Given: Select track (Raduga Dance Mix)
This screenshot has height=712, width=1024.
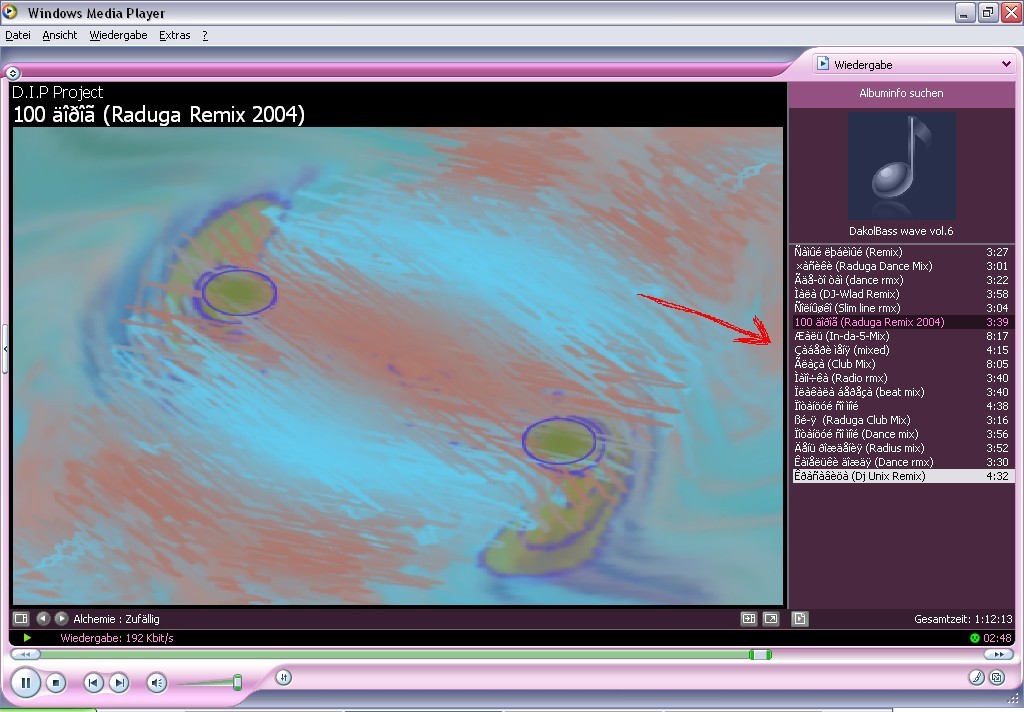Looking at the screenshot, I should click(x=902, y=266).
